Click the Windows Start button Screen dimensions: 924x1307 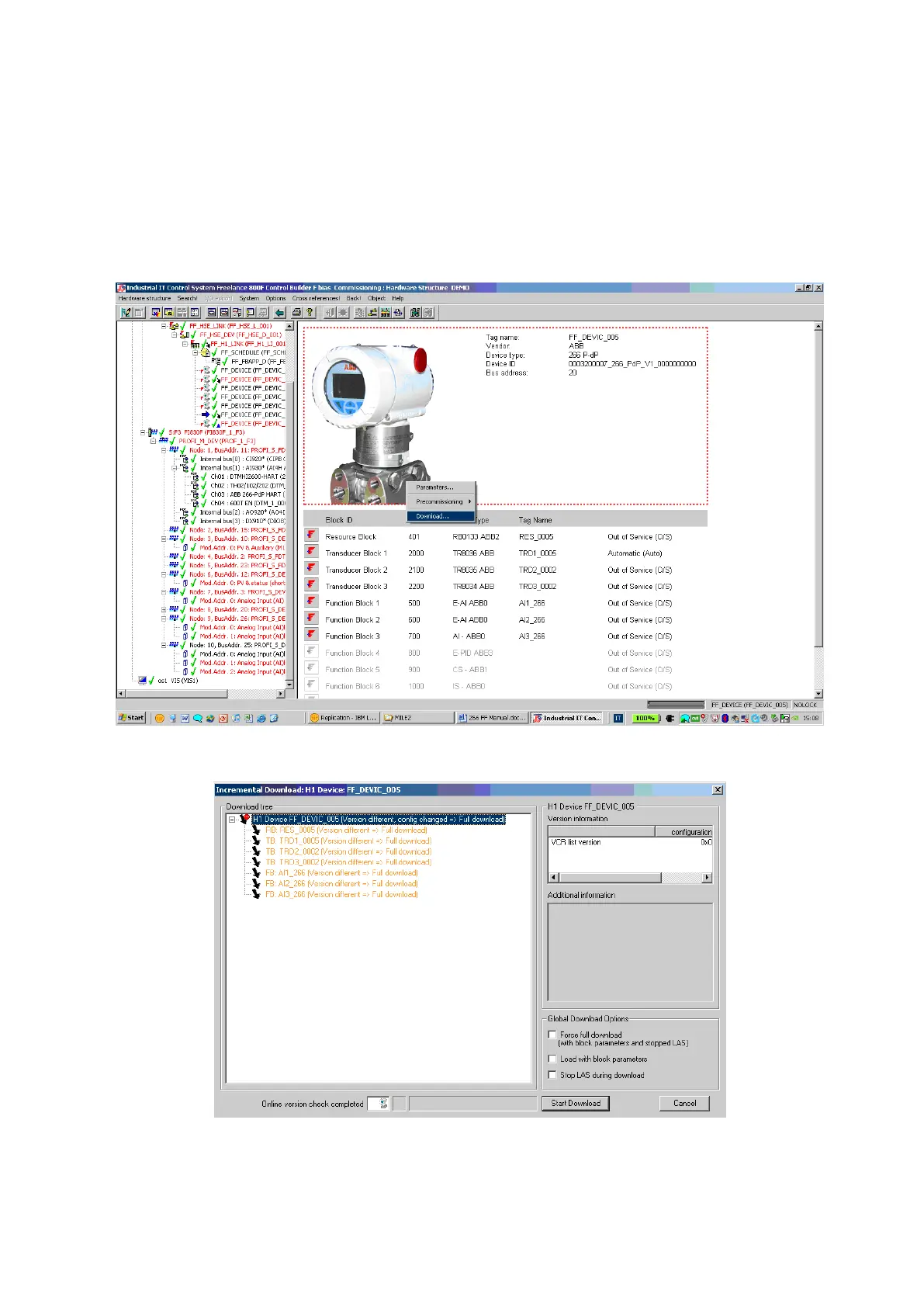click(x=132, y=718)
